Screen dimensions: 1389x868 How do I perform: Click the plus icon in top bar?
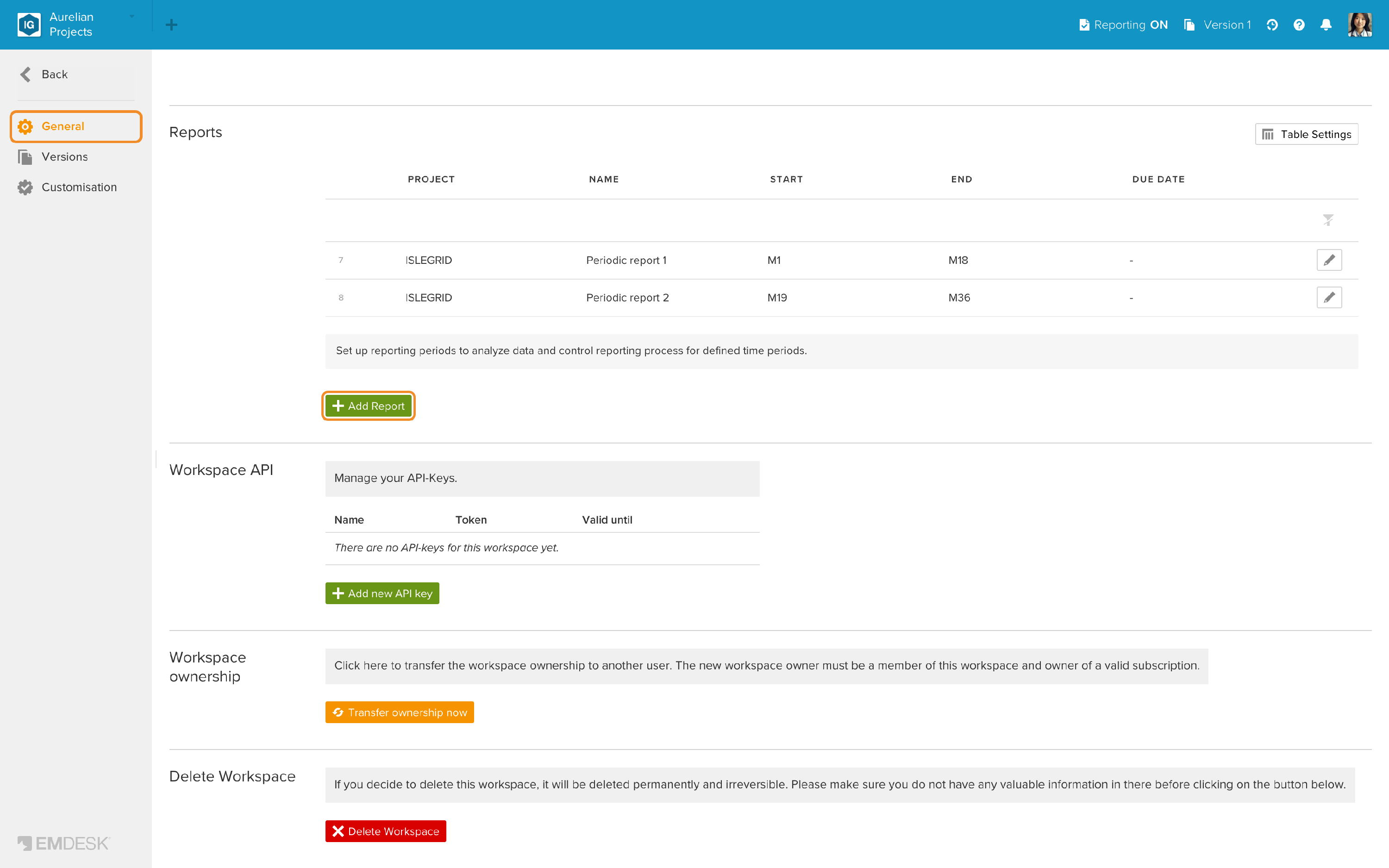171,25
